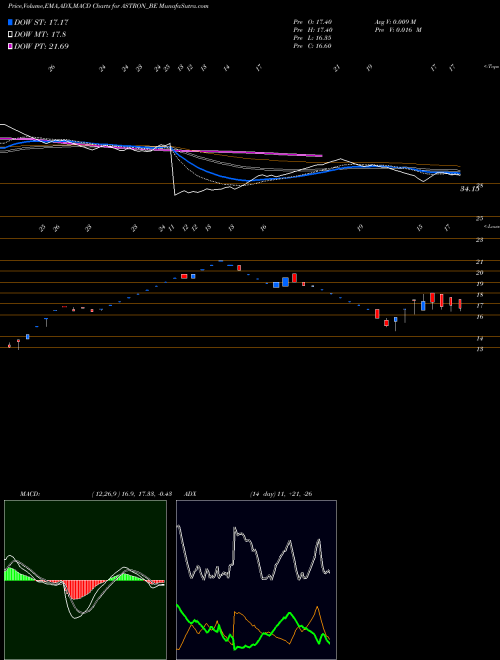Viewport: 500px width, 660px height.
Task: Click the 34.15 price label
Action: click(469, 189)
